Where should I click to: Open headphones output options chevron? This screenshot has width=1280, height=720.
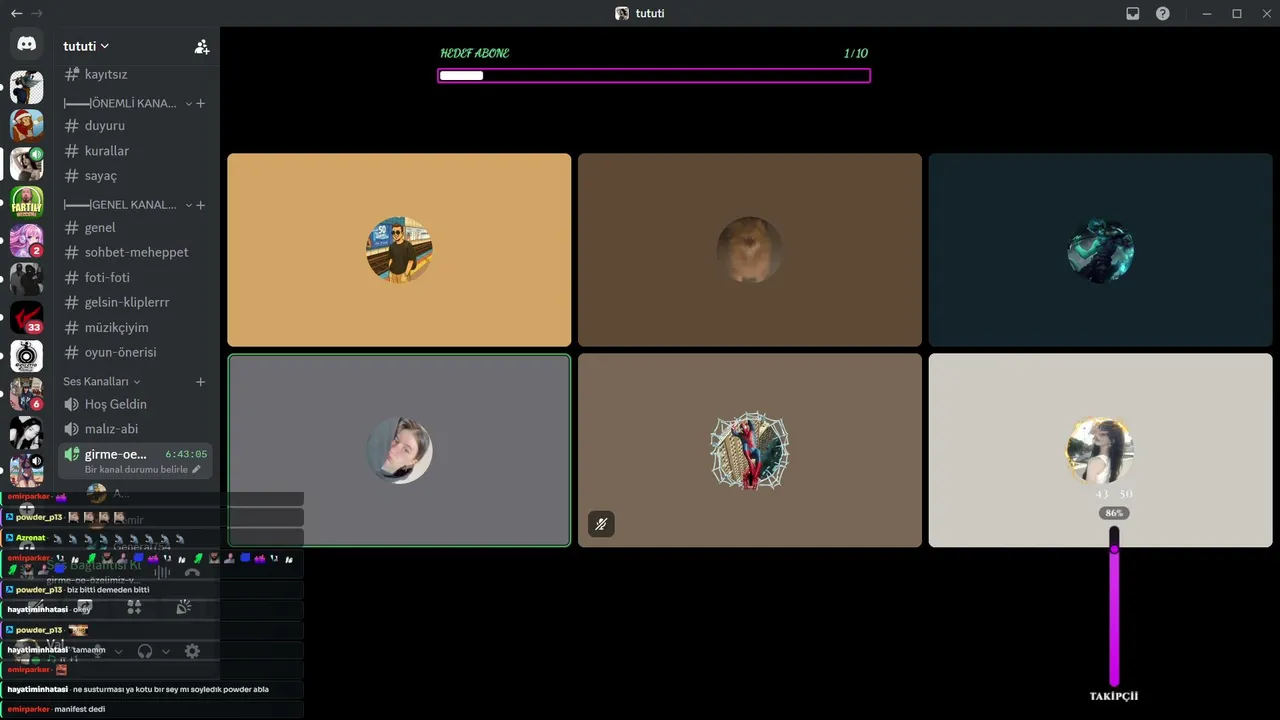[x=166, y=651]
